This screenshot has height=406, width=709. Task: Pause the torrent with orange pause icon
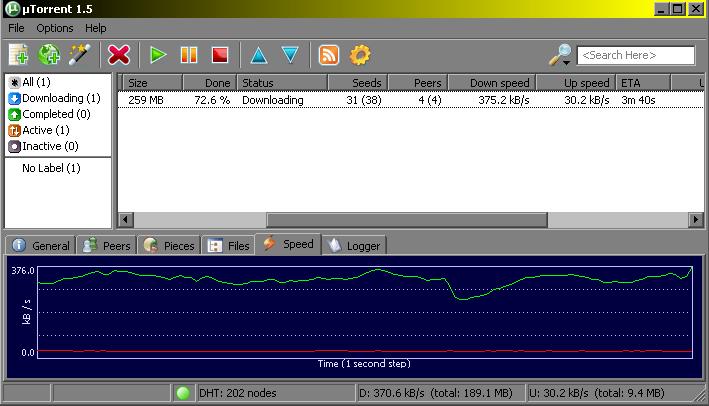[189, 55]
